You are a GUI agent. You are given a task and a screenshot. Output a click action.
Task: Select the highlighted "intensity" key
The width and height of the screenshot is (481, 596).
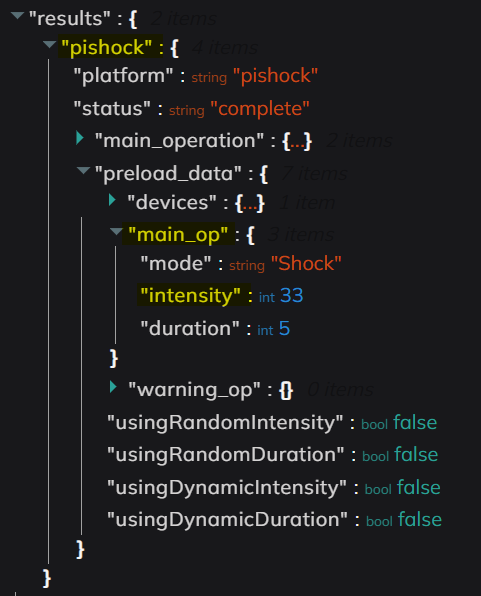190,295
